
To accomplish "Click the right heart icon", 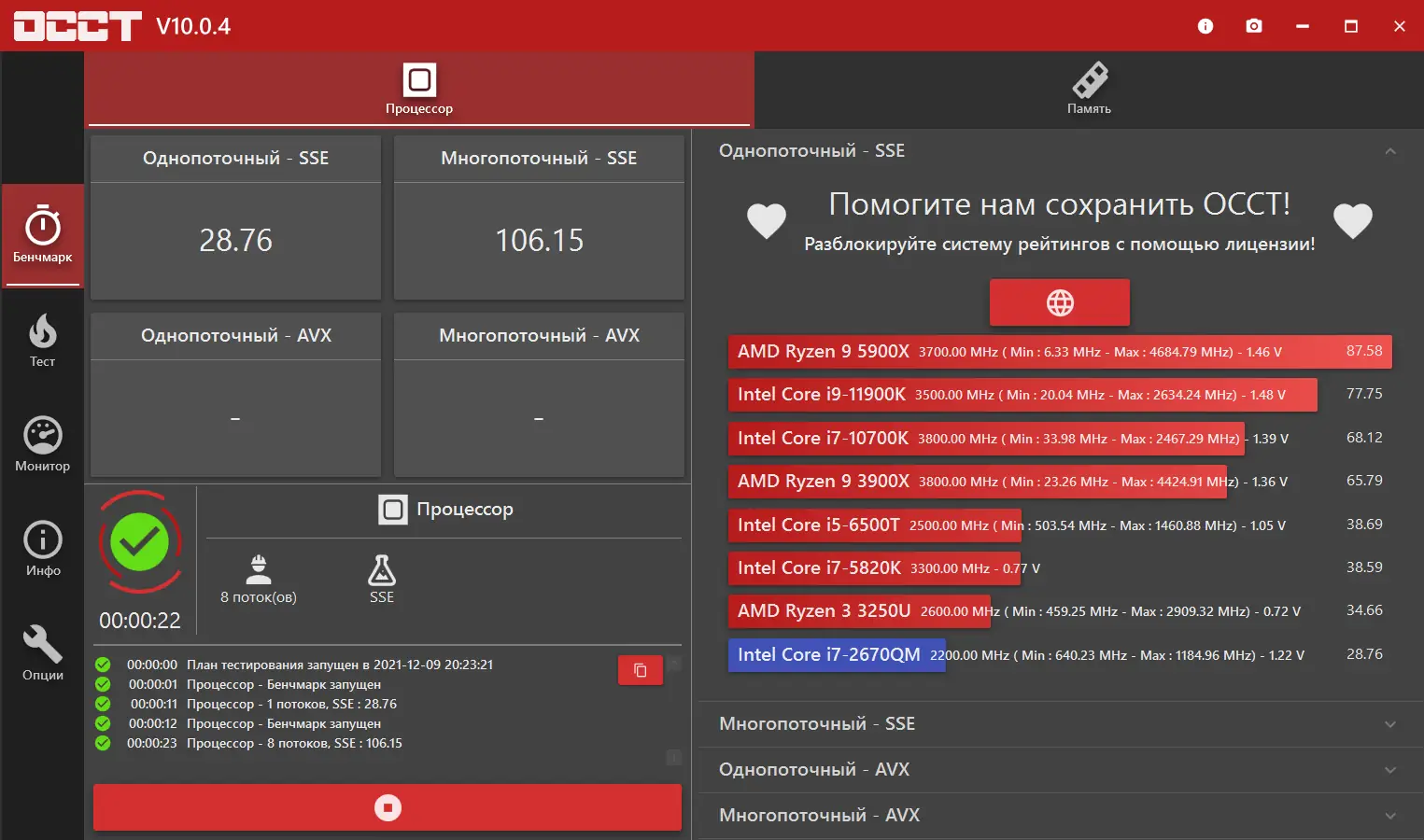I will 1353,221.
